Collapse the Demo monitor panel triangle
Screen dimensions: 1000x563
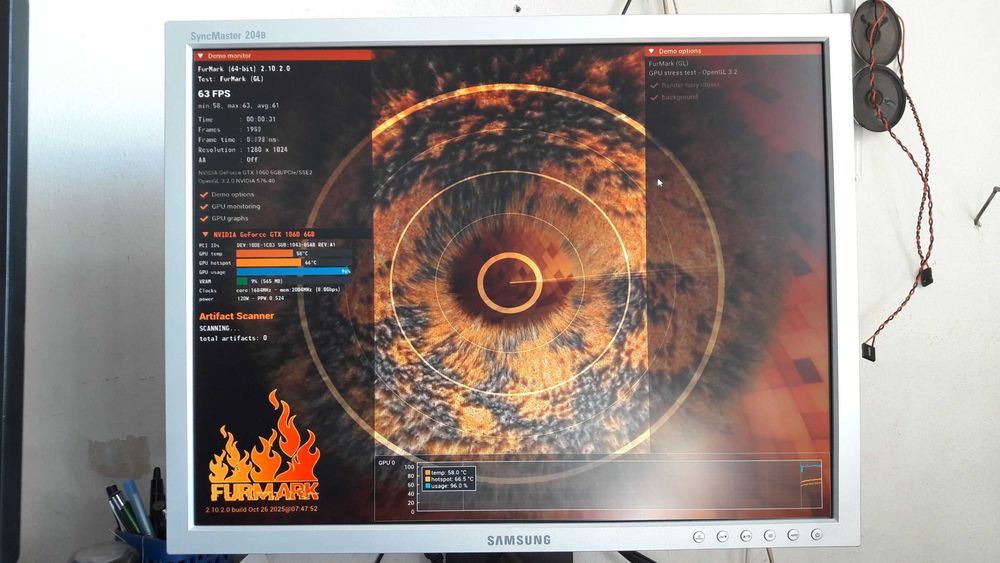[200, 55]
